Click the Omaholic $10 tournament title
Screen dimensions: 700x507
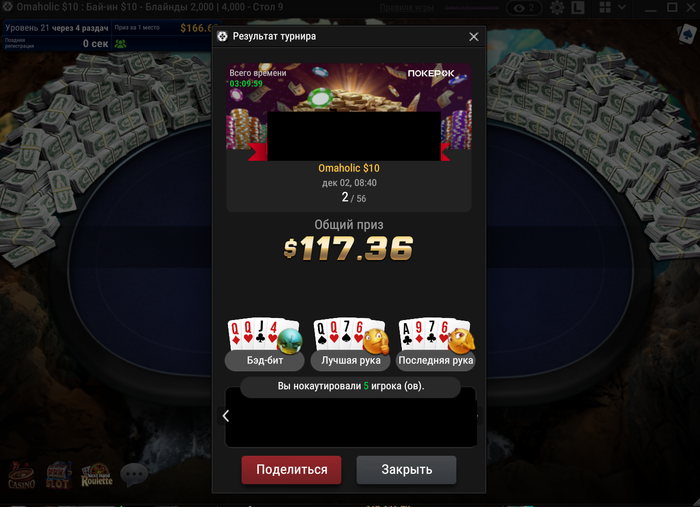[x=349, y=168]
